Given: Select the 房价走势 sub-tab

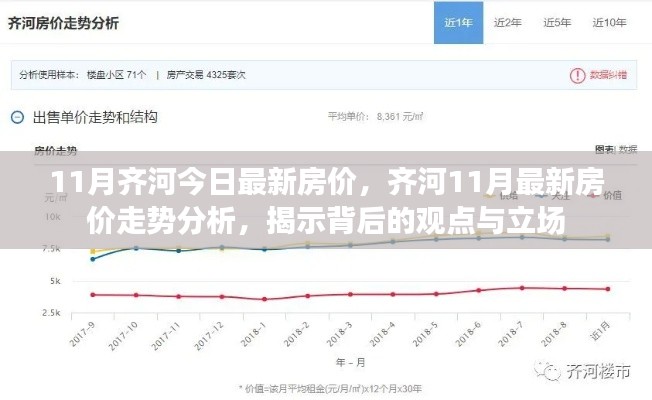Looking at the screenshot, I should [56, 151].
